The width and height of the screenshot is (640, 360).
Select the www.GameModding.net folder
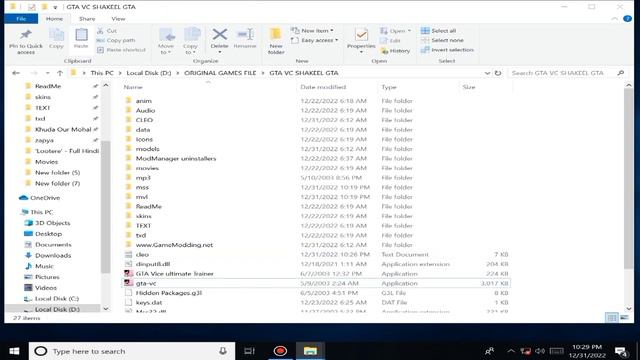(174, 245)
